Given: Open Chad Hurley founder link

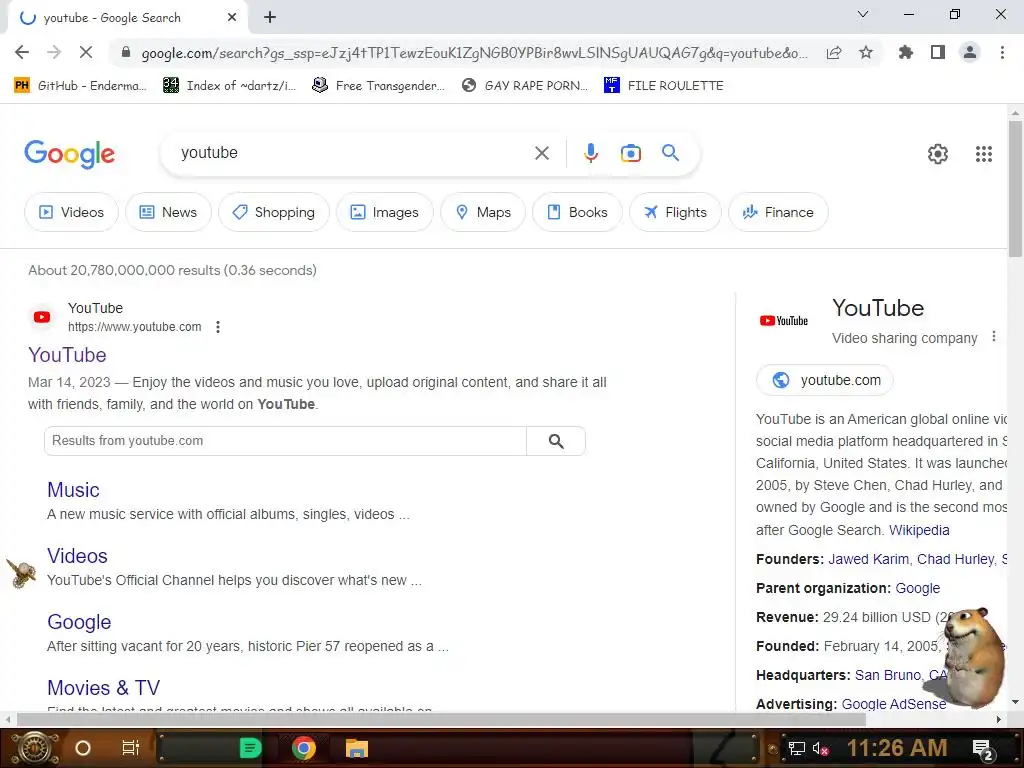Looking at the screenshot, I should 955,559.
